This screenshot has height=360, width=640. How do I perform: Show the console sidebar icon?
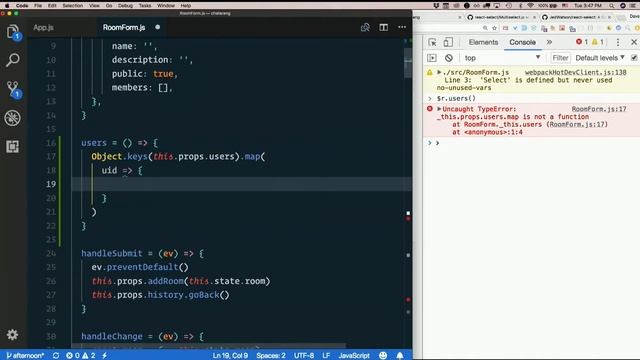coord(432,58)
